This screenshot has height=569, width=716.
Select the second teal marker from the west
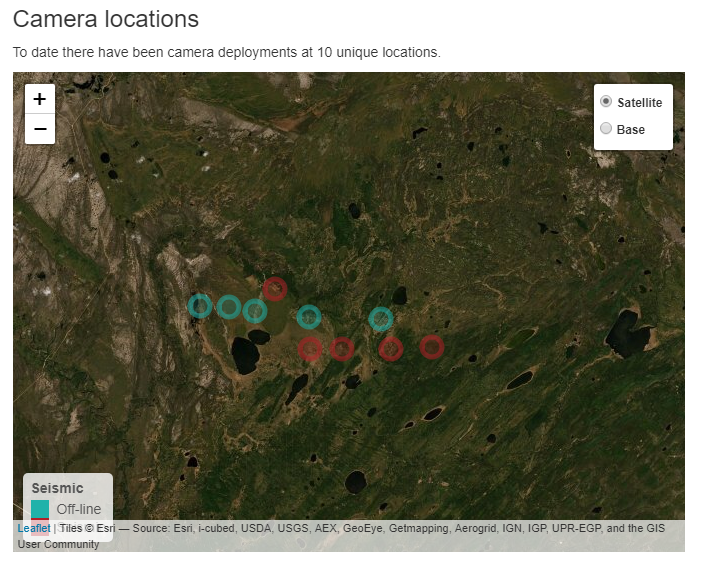[x=229, y=307]
